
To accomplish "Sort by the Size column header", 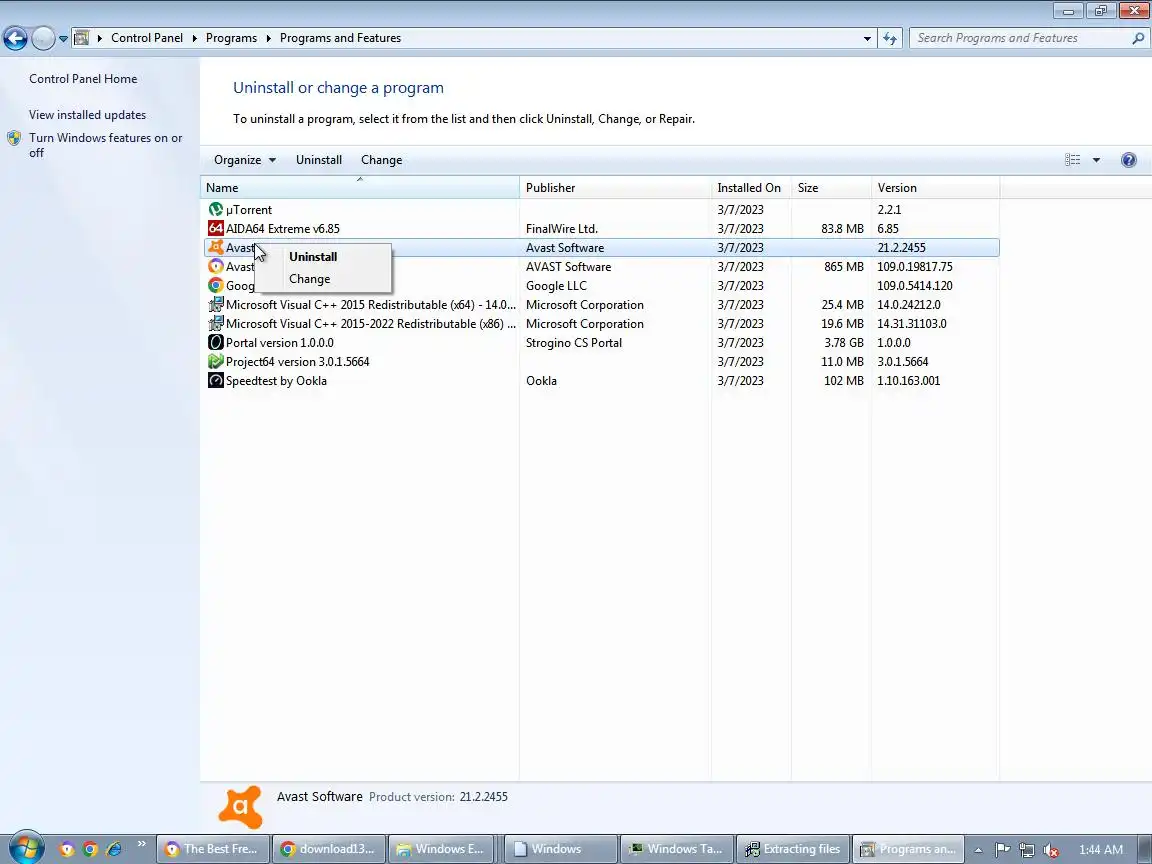I will click(831, 188).
